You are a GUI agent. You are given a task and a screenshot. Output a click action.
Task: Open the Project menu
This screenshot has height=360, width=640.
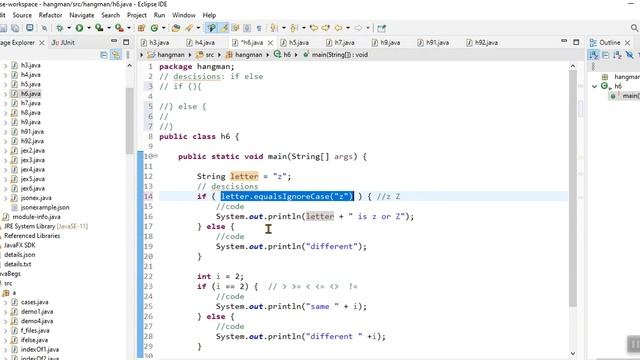[x=137, y=15]
